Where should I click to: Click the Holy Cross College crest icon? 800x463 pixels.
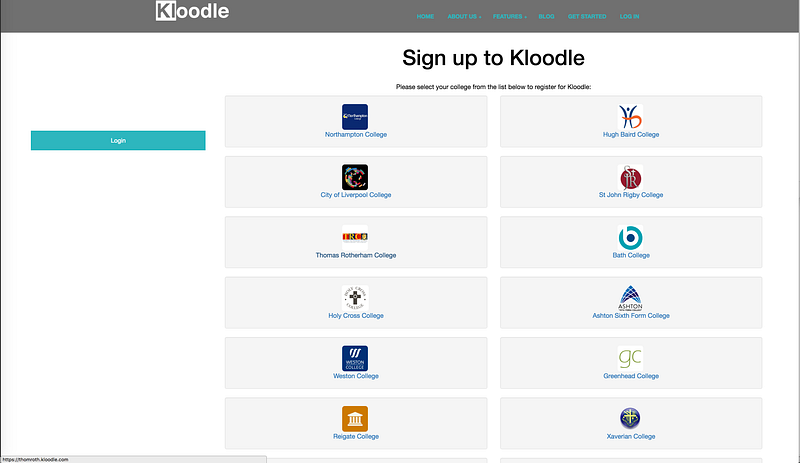[355, 297]
